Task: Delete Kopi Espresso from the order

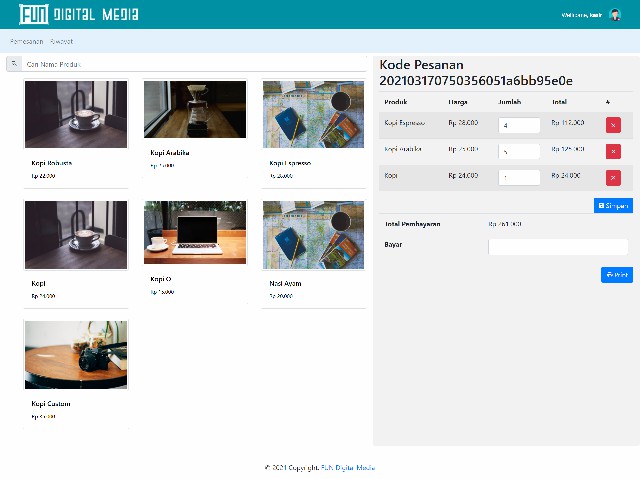Action: pyautogui.click(x=613, y=125)
